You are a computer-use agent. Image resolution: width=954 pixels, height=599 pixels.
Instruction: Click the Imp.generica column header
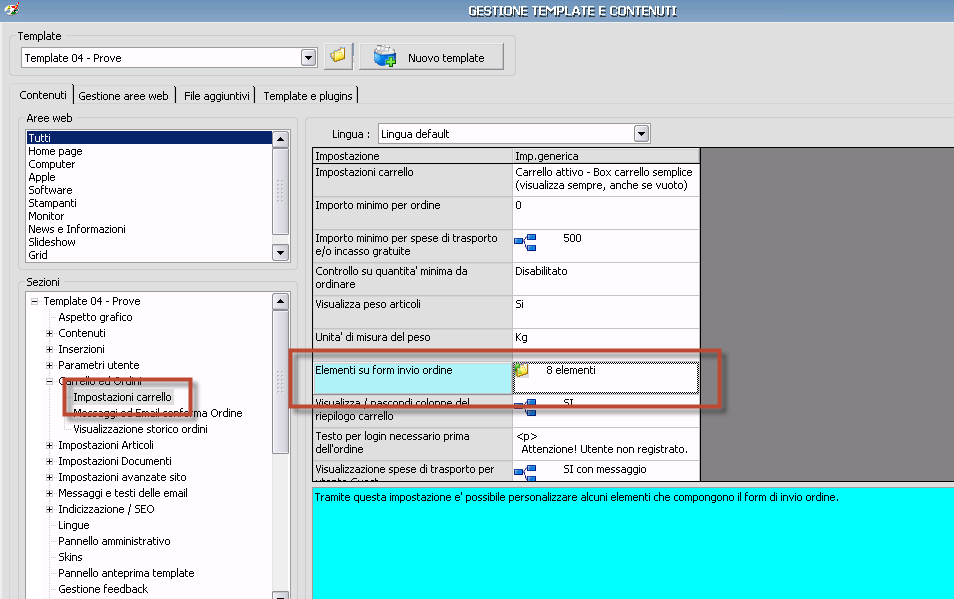(x=607, y=156)
